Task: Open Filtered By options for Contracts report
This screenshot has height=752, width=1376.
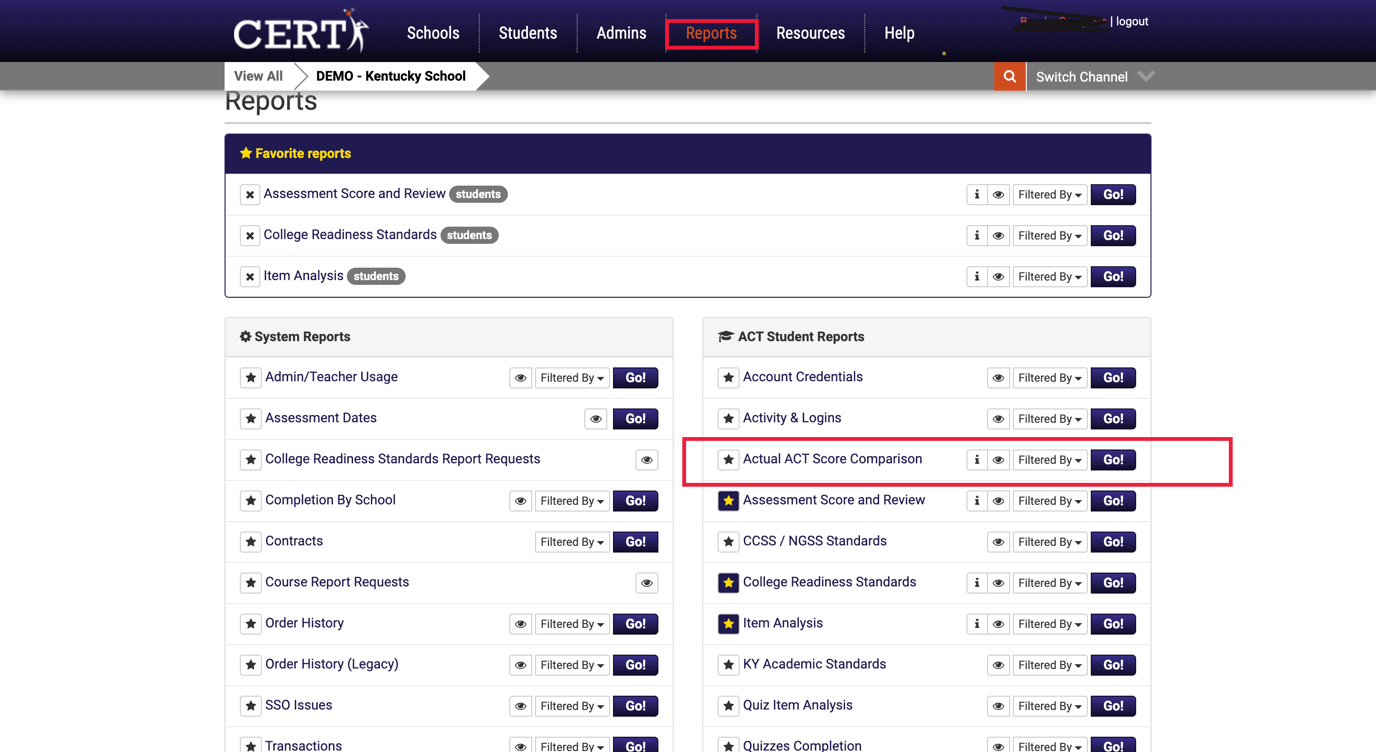Action: coord(571,541)
